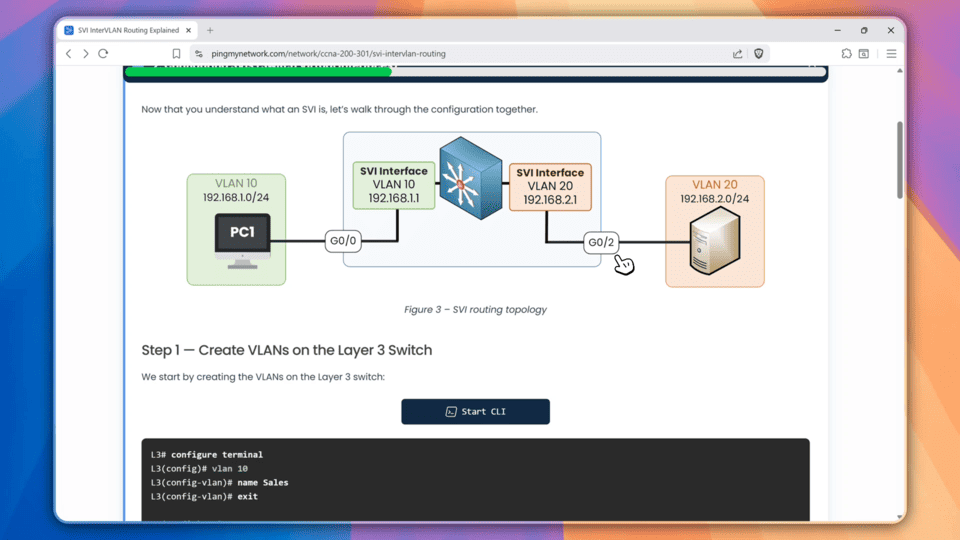Reload the current page
The height and width of the screenshot is (540, 960).
(103, 54)
